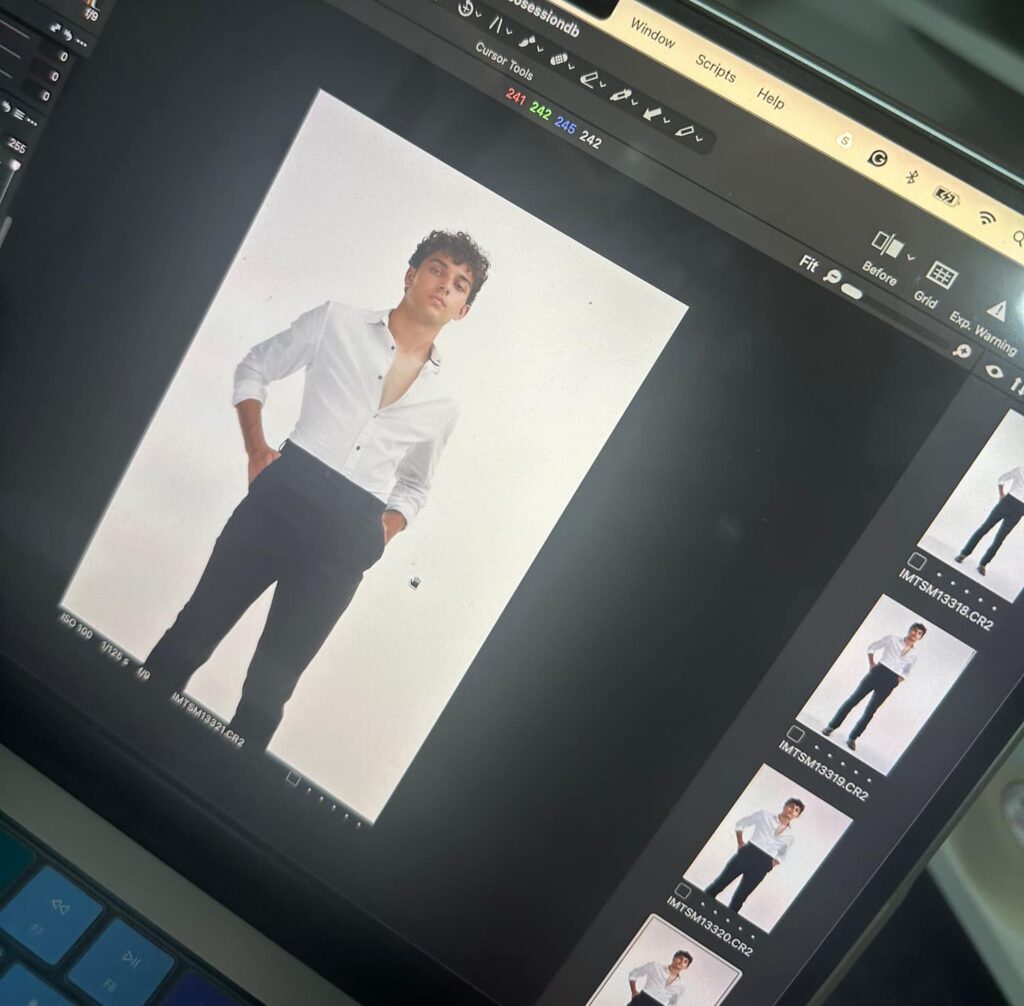Open the three-dot menu below f/9
Image resolution: width=1024 pixels, height=1006 pixels.
pos(81,42)
